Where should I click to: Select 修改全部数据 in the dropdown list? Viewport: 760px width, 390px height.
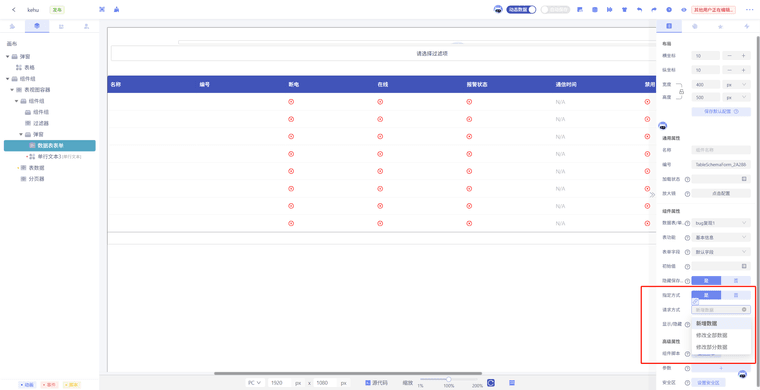[x=721, y=335]
